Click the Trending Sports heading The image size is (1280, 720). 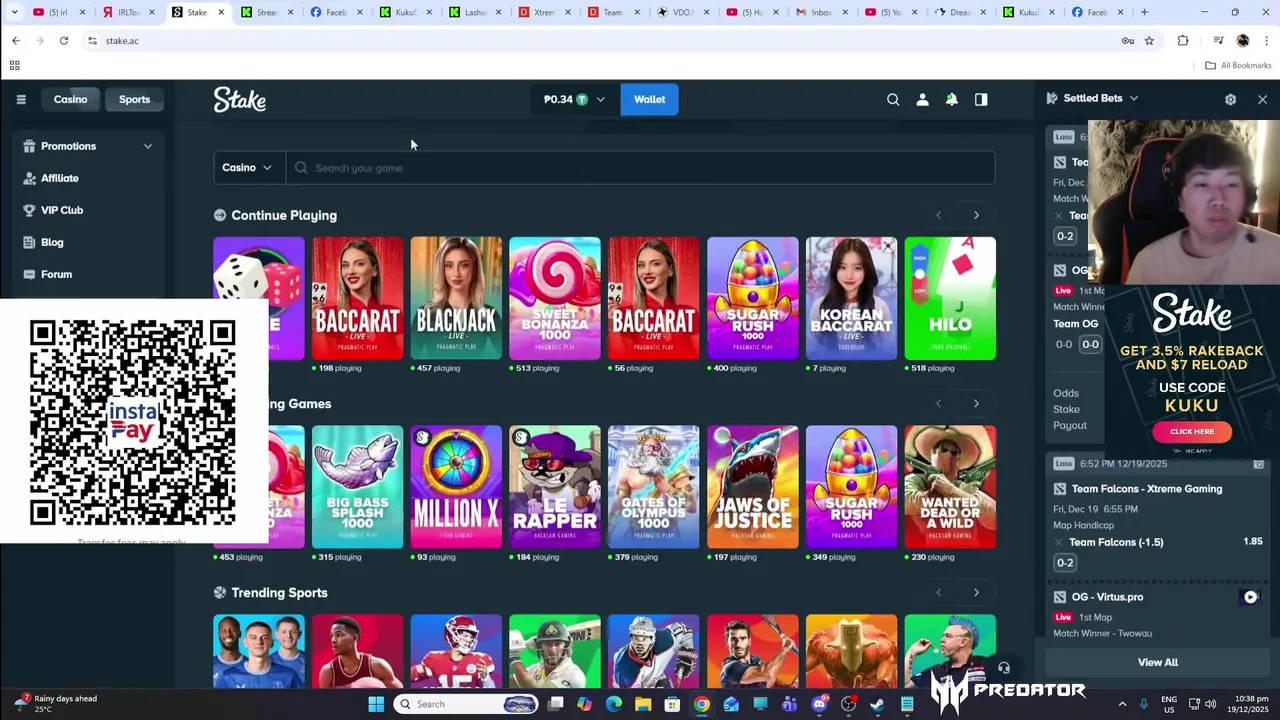(x=279, y=593)
